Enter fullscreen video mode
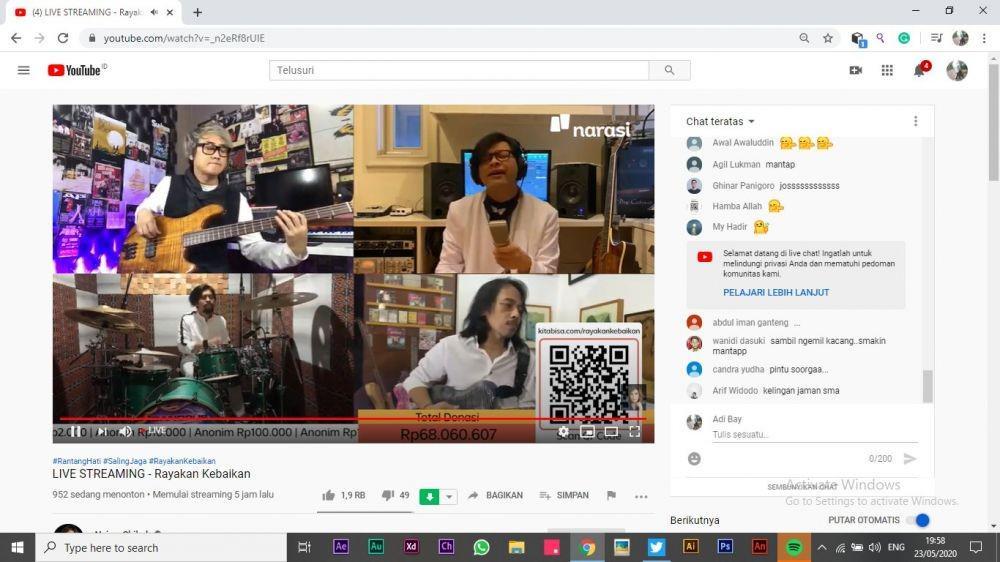The image size is (1000, 562). tap(635, 432)
